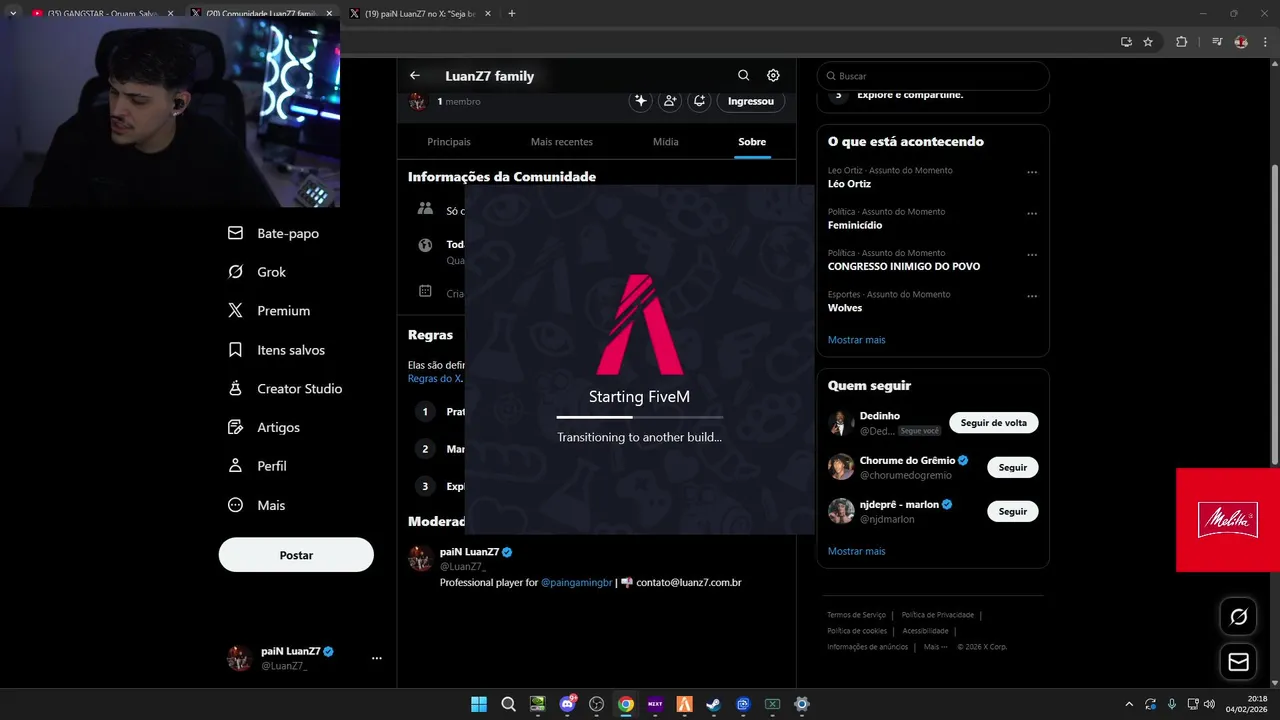Screen dimensions: 1280x720
Task: Open Bate-papo in the X sidebar
Action: pos(273,233)
